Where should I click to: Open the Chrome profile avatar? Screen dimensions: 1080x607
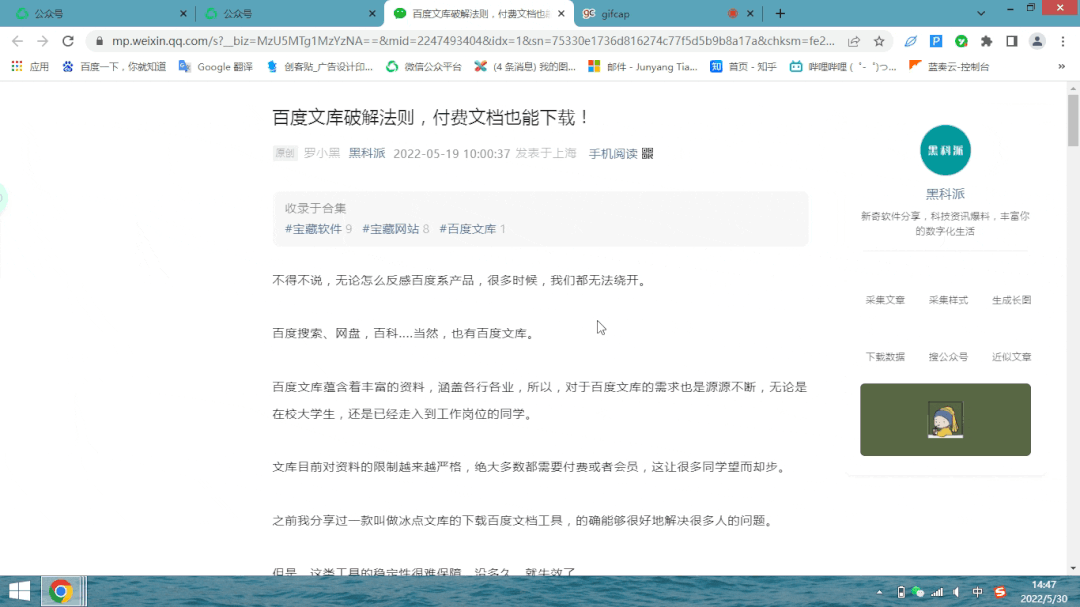pos(1037,41)
